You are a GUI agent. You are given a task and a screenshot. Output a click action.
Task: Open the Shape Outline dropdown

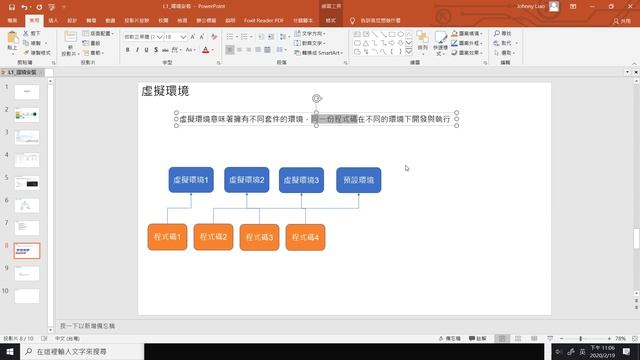[x=467, y=43]
